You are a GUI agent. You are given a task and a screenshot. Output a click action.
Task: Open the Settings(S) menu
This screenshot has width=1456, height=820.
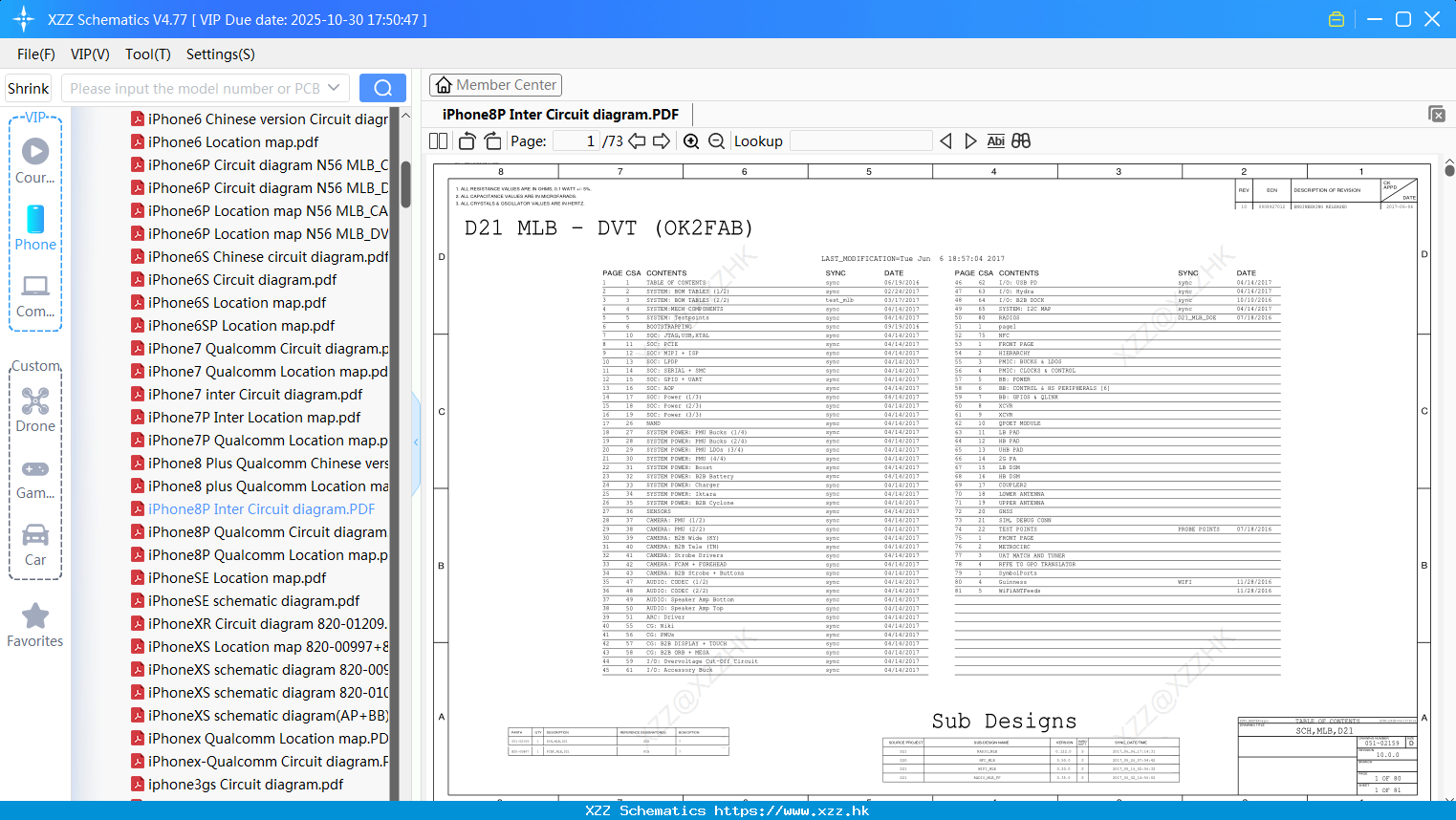[x=221, y=54]
